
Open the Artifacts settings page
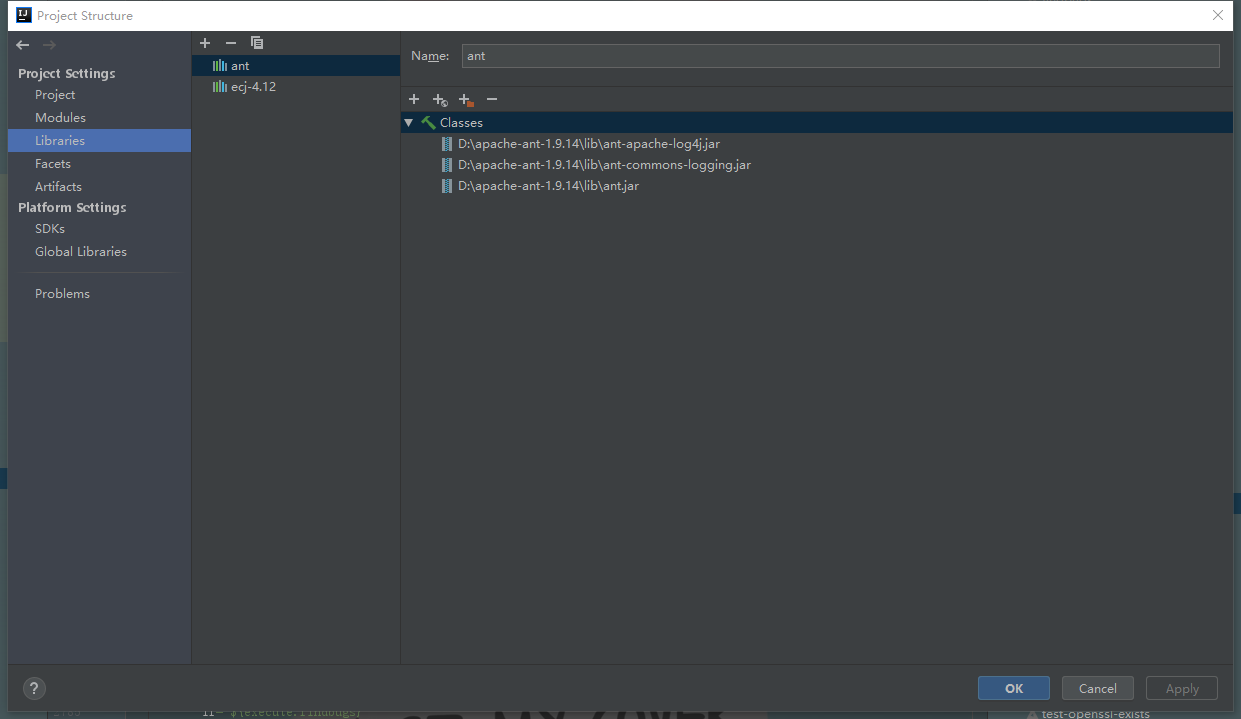click(x=58, y=187)
